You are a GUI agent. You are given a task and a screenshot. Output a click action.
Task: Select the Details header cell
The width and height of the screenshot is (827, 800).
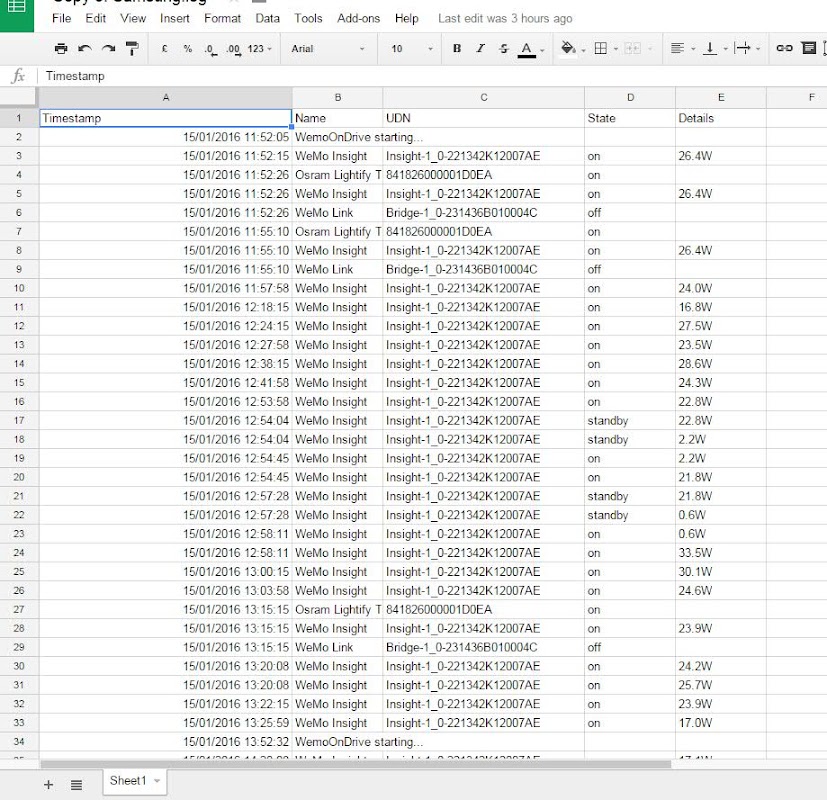[721, 118]
